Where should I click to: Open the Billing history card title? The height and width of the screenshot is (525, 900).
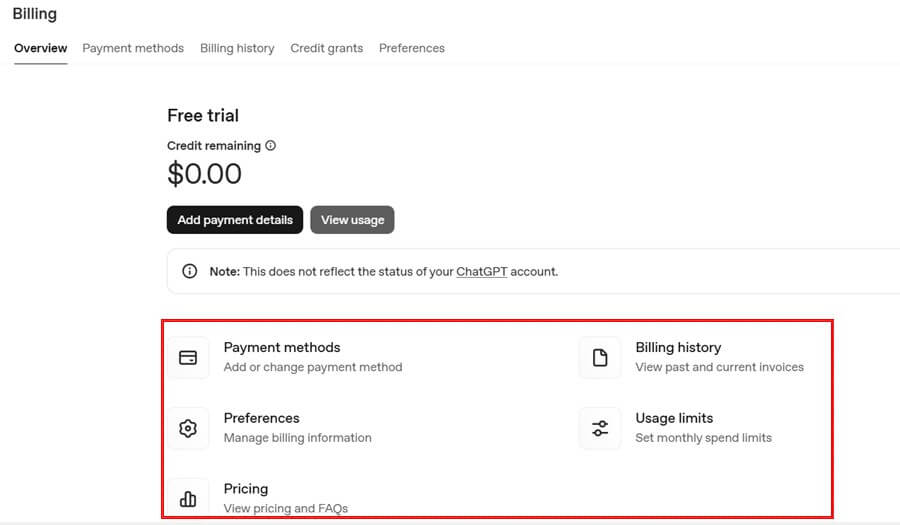(x=678, y=348)
